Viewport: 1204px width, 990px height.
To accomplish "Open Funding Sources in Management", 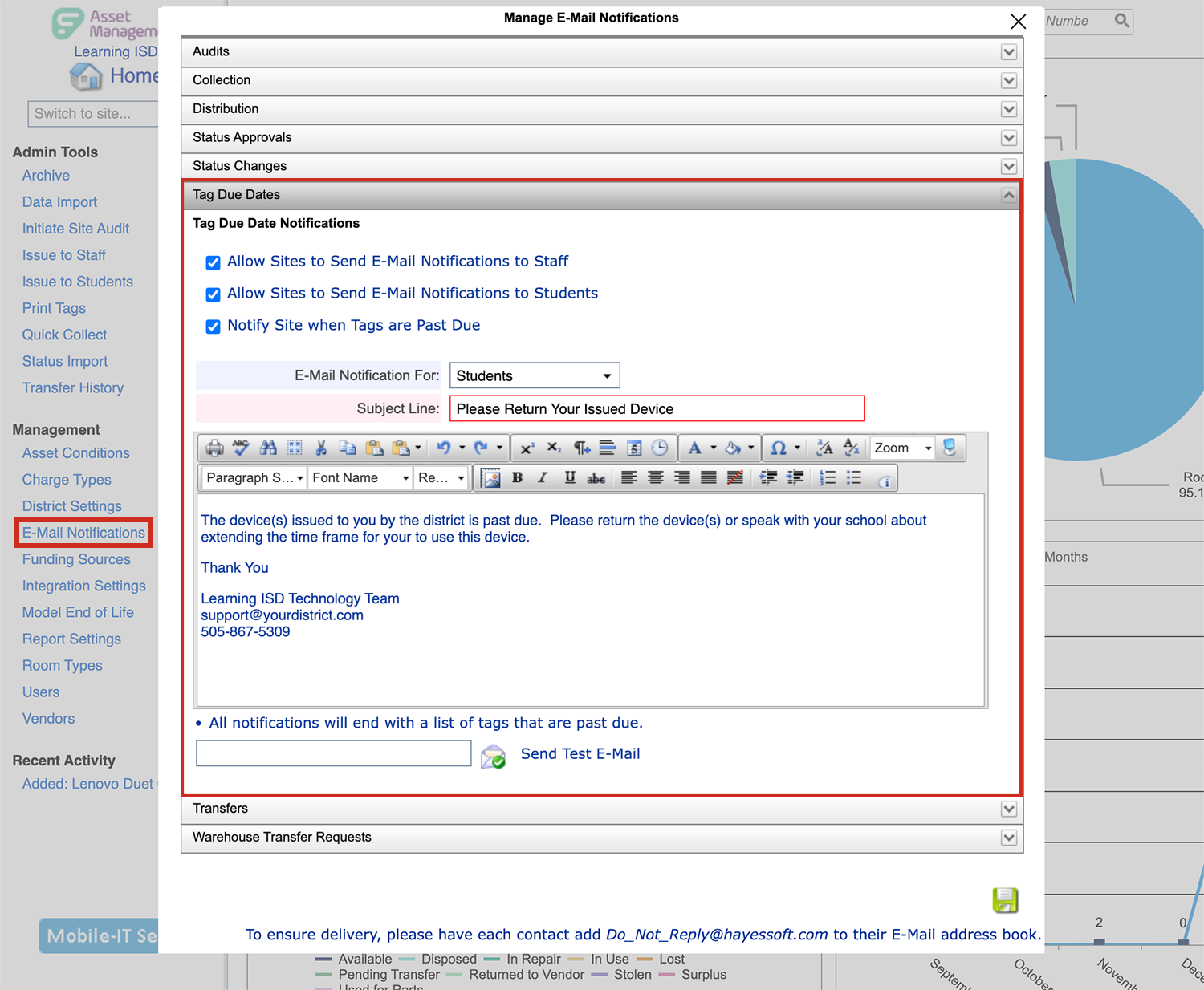I will (76, 559).
